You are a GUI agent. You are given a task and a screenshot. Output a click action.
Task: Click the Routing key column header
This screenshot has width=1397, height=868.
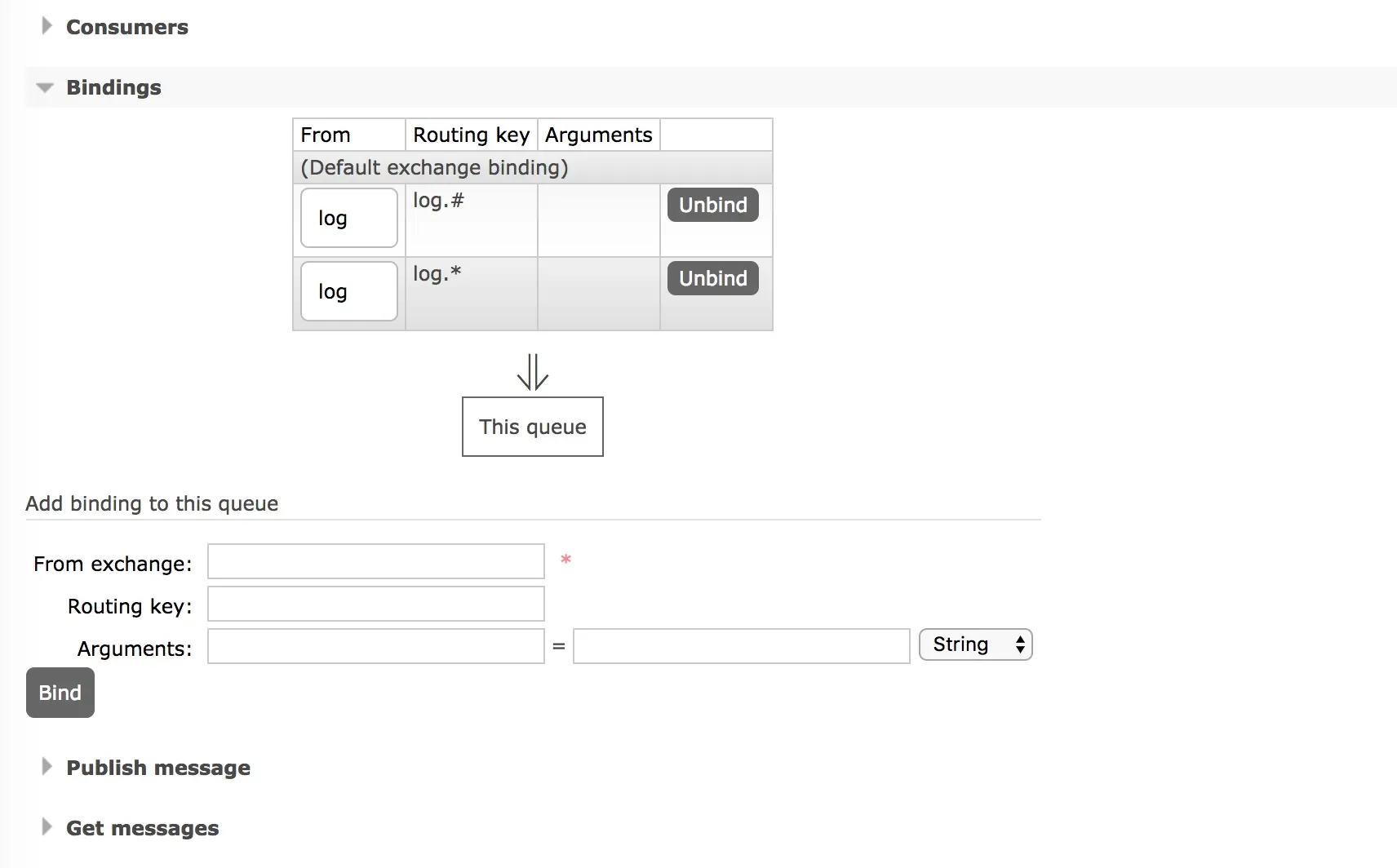point(471,135)
